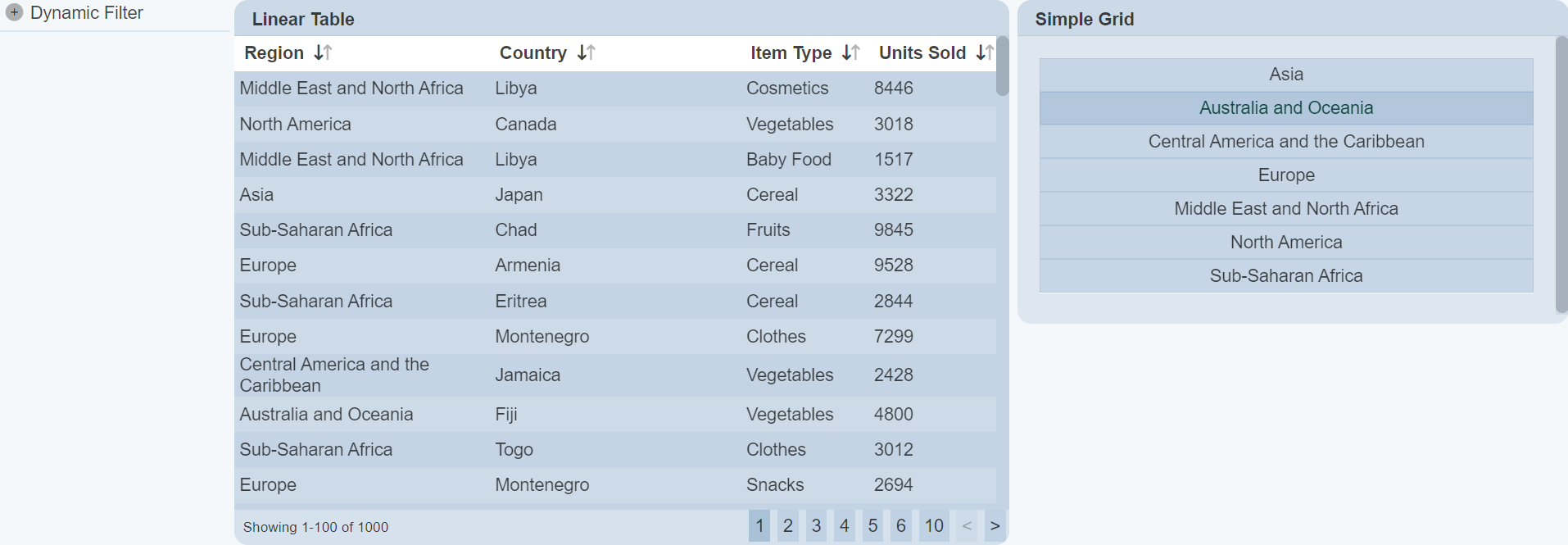Go to page 3 of table

[816, 526]
